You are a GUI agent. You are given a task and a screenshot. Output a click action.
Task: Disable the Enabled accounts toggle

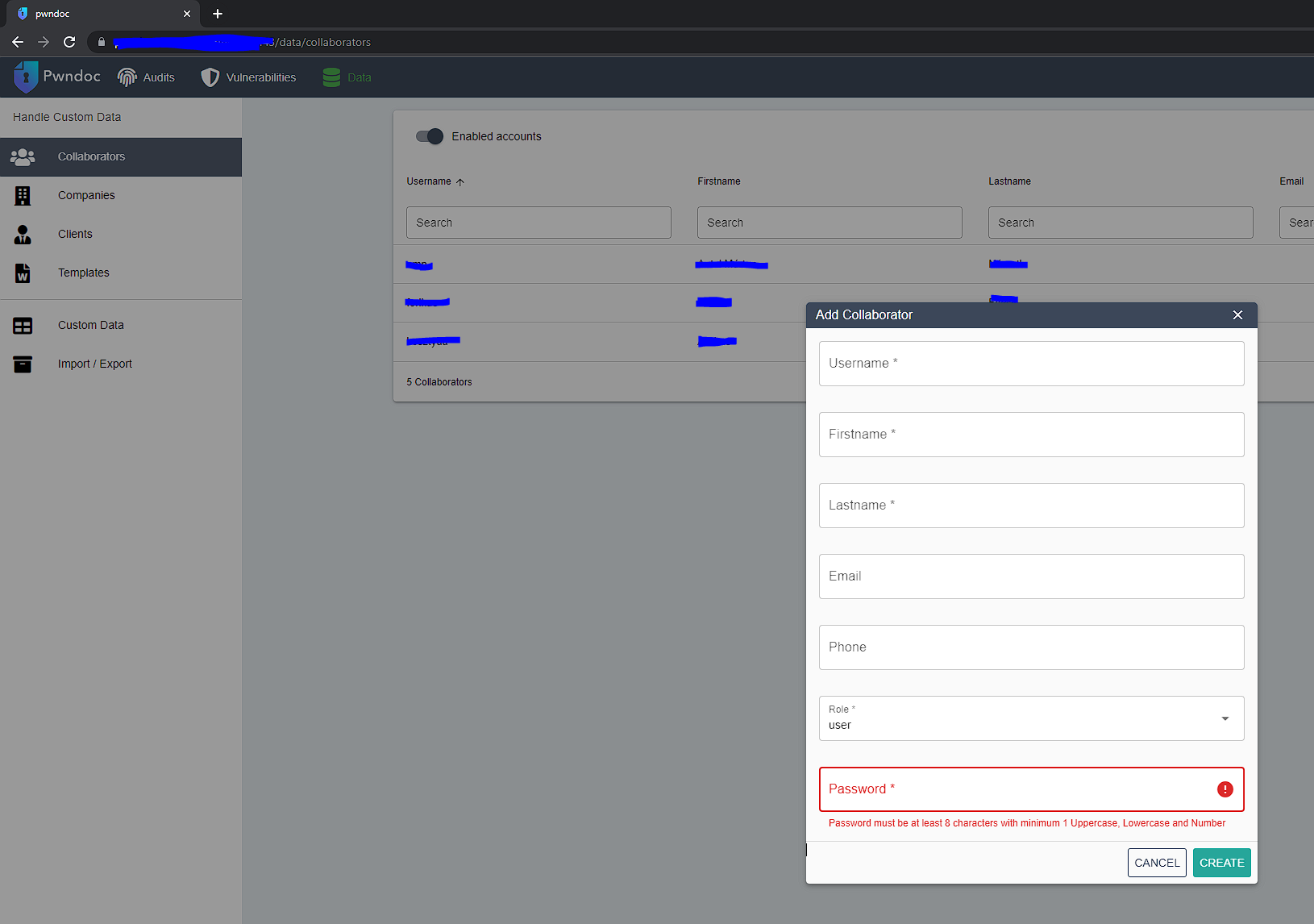pyautogui.click(x=429, y=136)
